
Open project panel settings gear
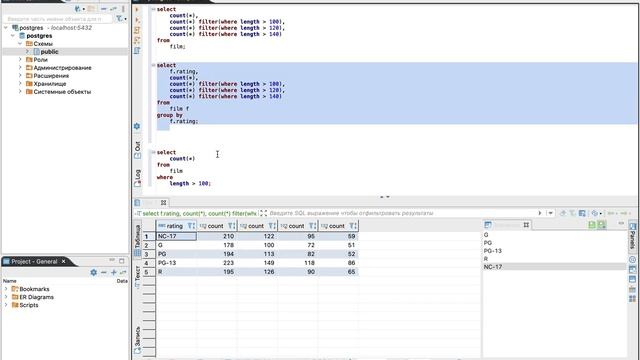tap(93, 272)
